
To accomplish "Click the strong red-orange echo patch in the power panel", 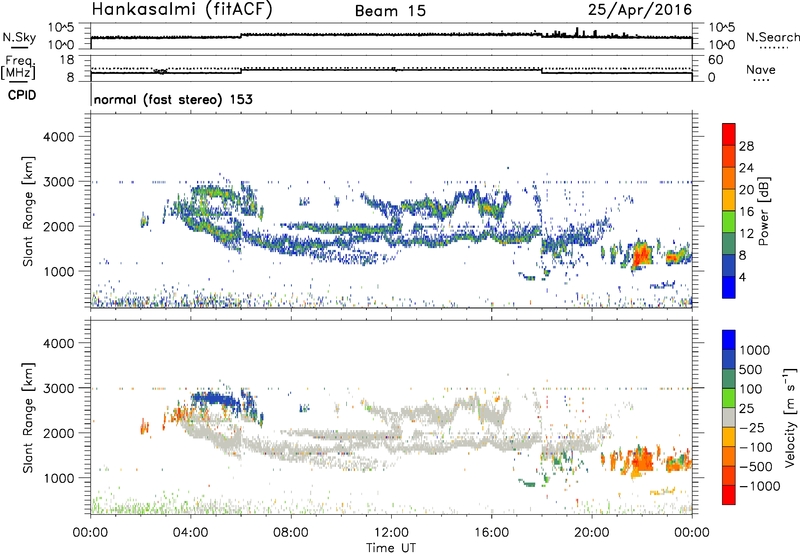I will (641, 255).
